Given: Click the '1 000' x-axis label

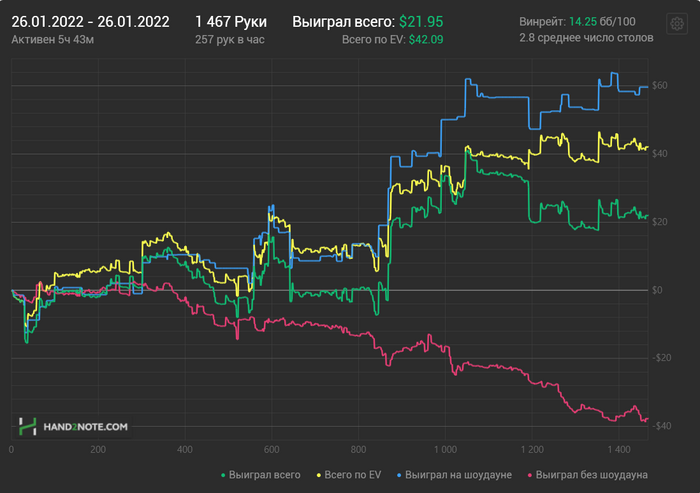Looking at the screenshot, I should (445, 449).
